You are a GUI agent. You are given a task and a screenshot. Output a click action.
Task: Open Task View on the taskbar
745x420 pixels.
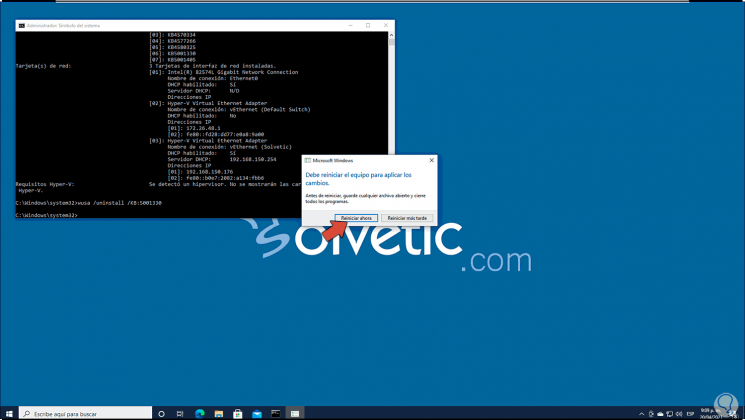[x=180, y=414]
